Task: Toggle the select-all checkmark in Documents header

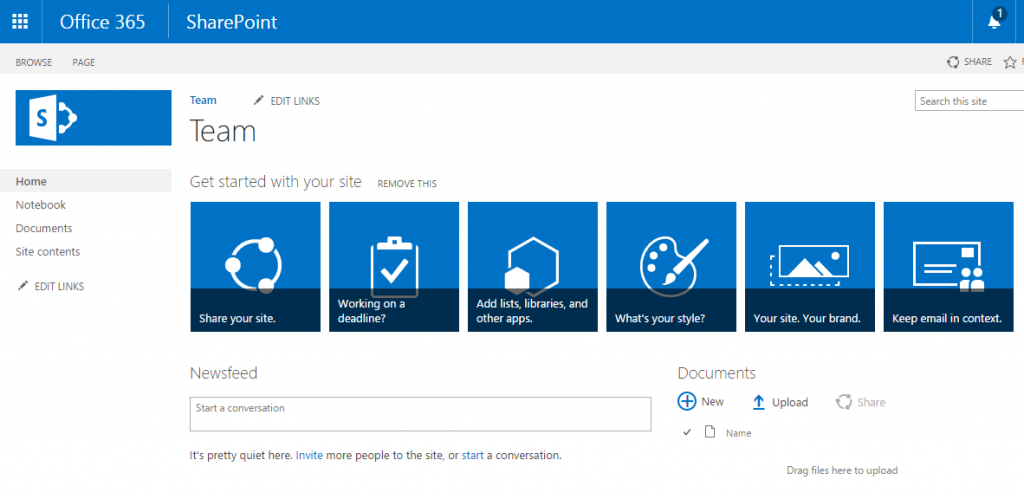Action: (x=686, y=432)
